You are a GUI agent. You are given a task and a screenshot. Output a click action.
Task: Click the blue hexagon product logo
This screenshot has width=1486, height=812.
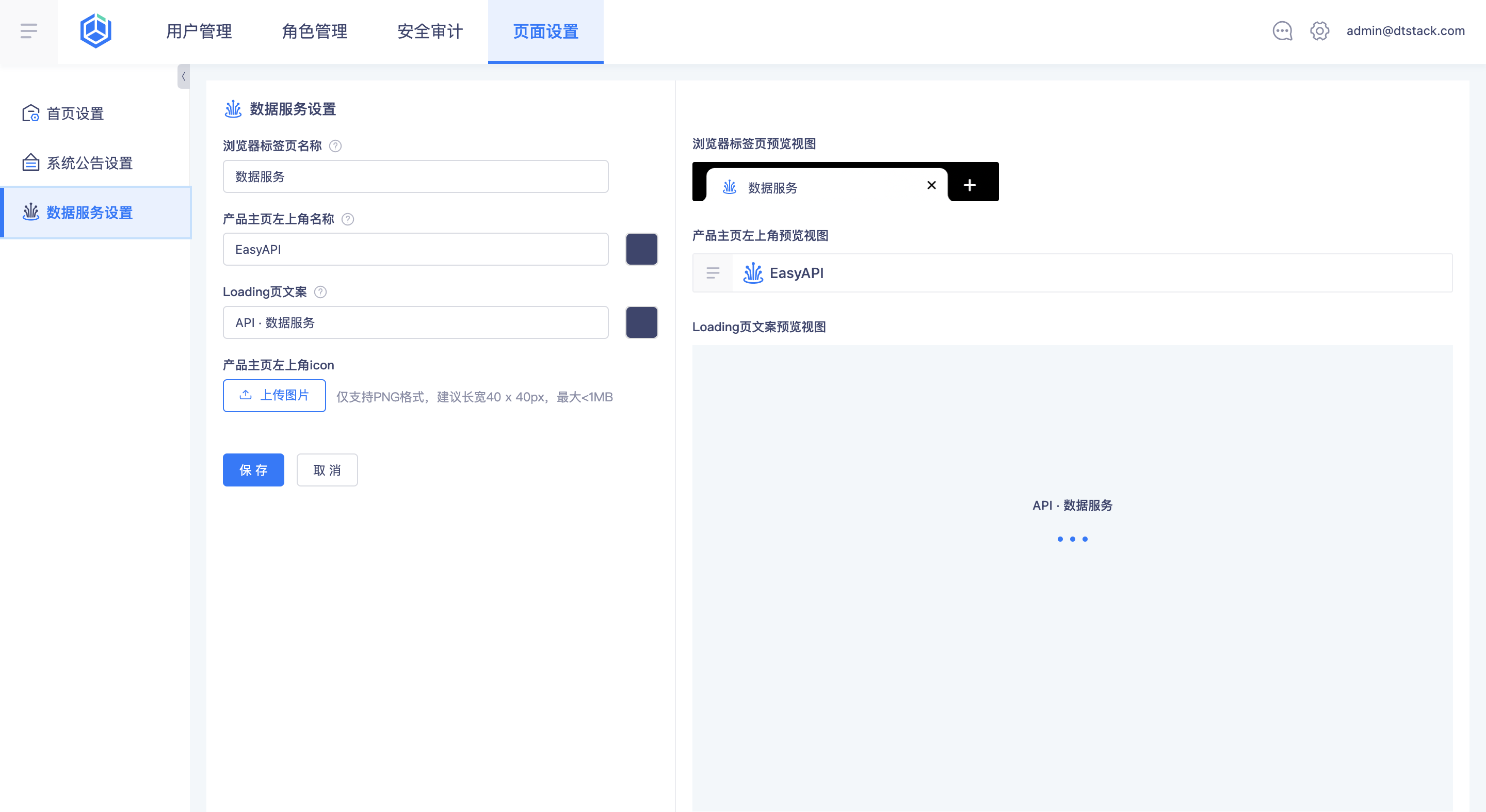[x=95, y=31]
